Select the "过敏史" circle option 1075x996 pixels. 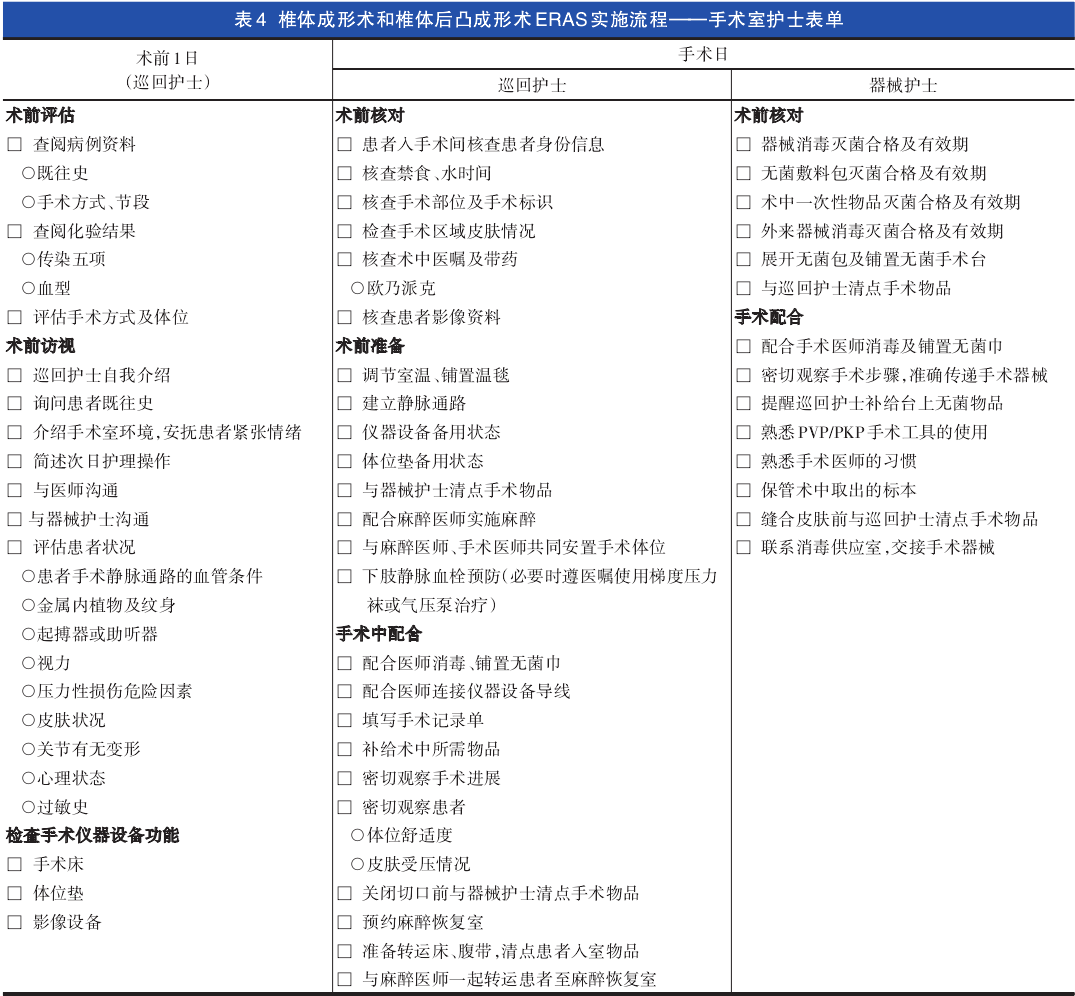point(28,807)
